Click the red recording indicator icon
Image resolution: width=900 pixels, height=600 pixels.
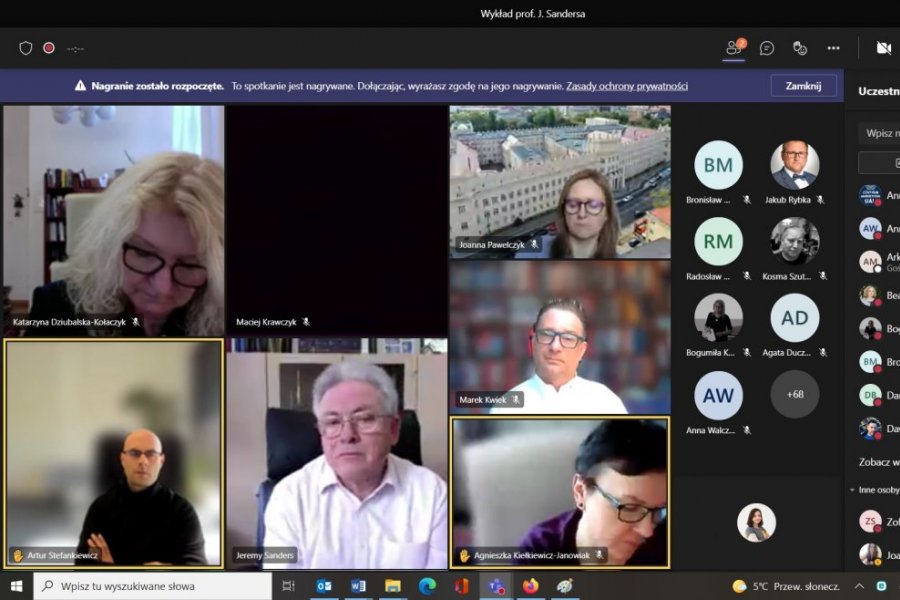click(x=48, y=48)
